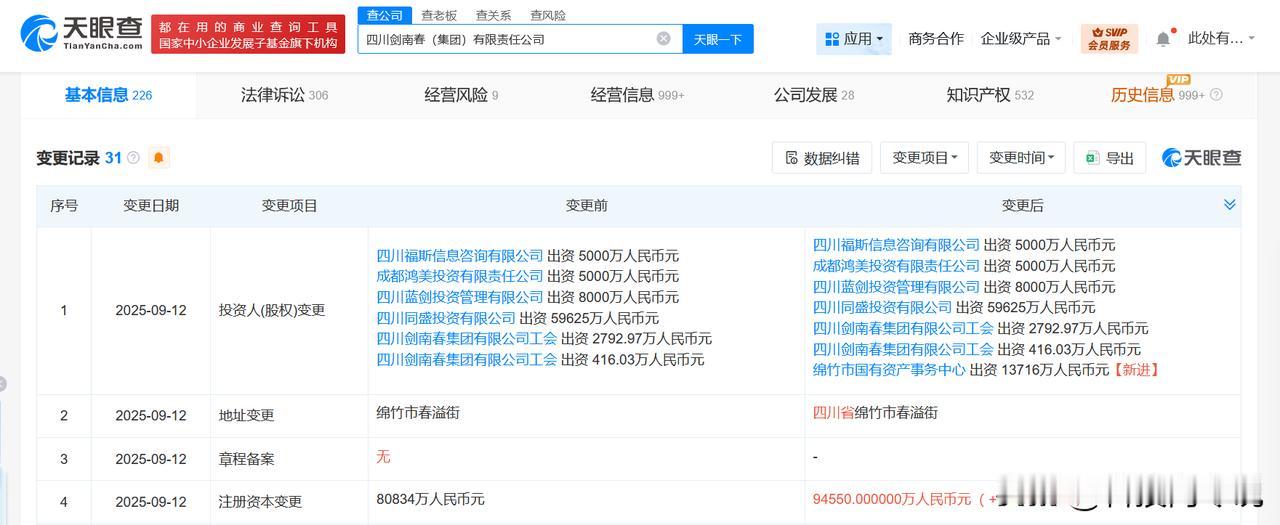The width and height of the screenshot is (1280, 525).
Task: Open 成都鸿美投资有限责任公司 link in 变更后 column
Action: click(896, 266)
